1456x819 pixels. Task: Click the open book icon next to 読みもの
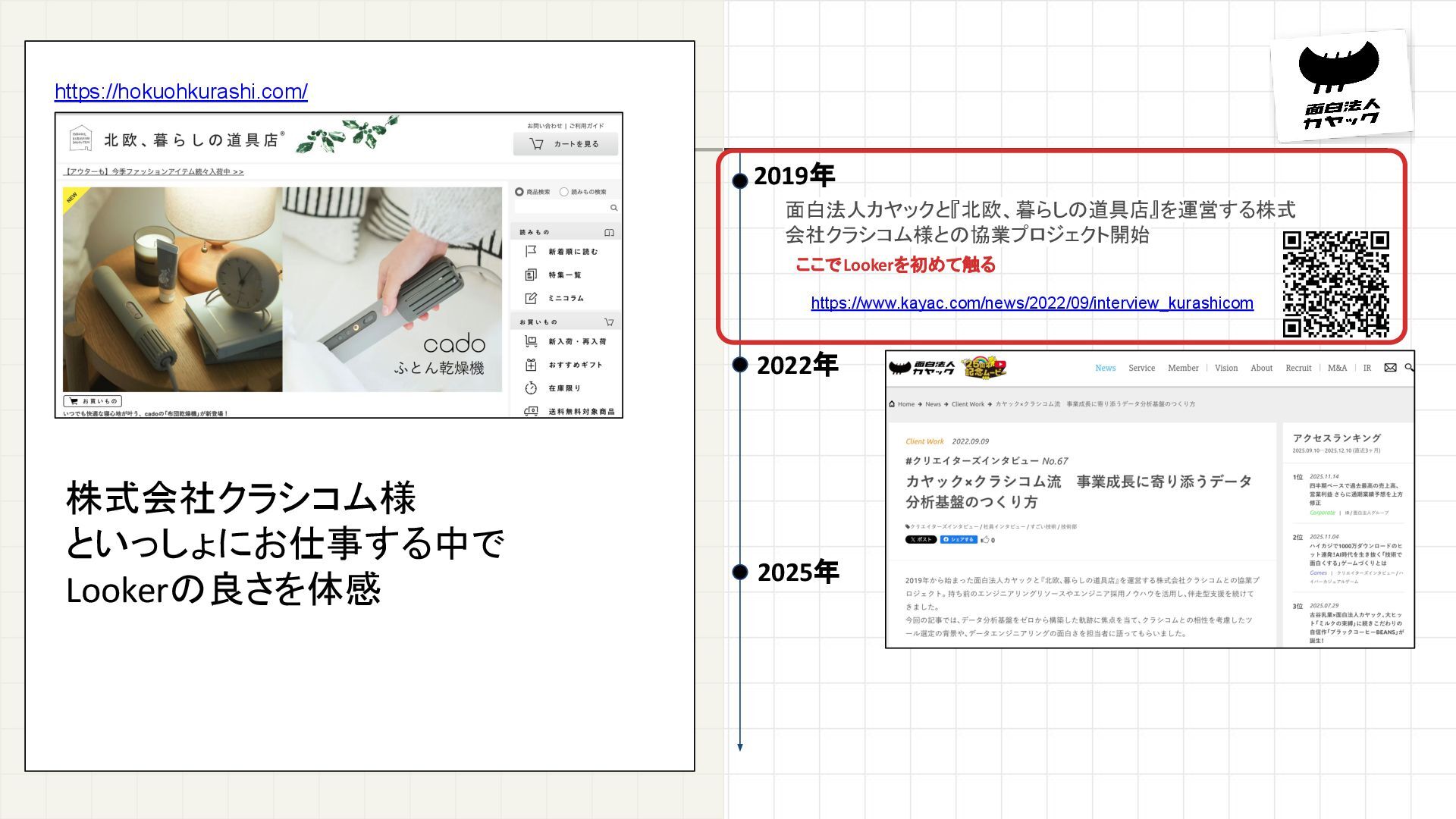tap(609, 232)
